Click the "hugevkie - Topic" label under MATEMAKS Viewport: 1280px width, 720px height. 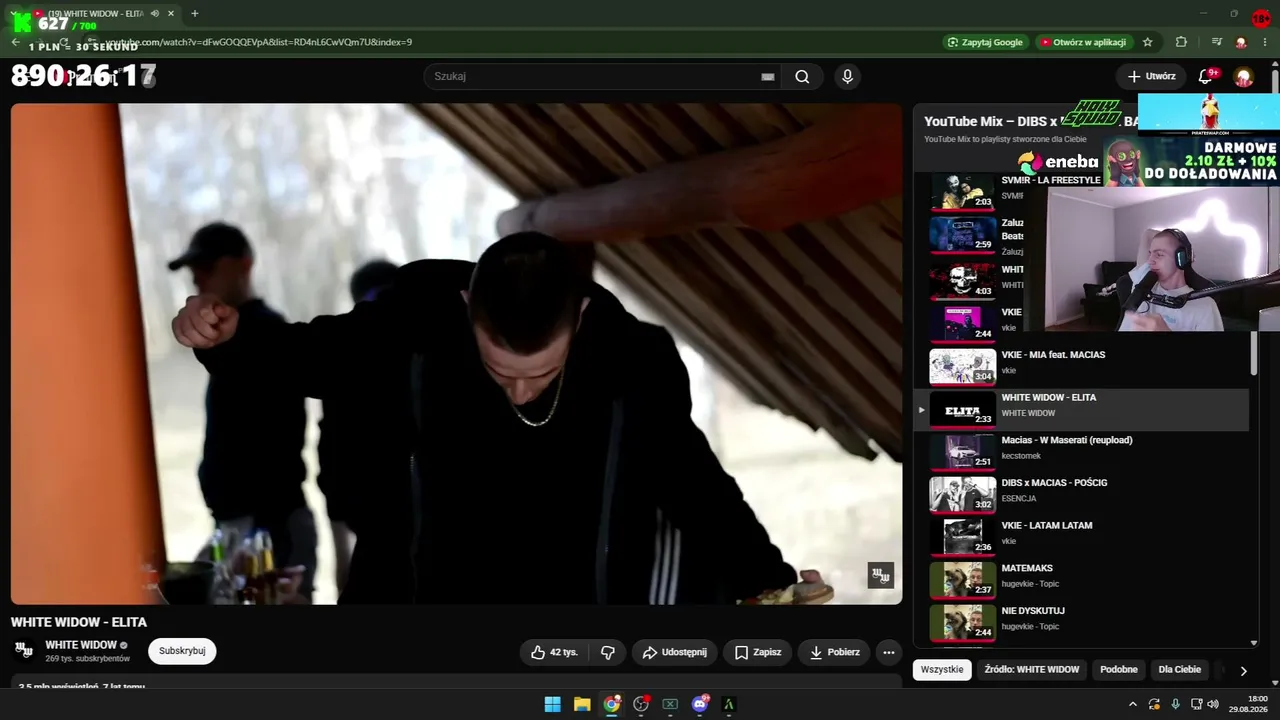click(x=1030, y=584)
